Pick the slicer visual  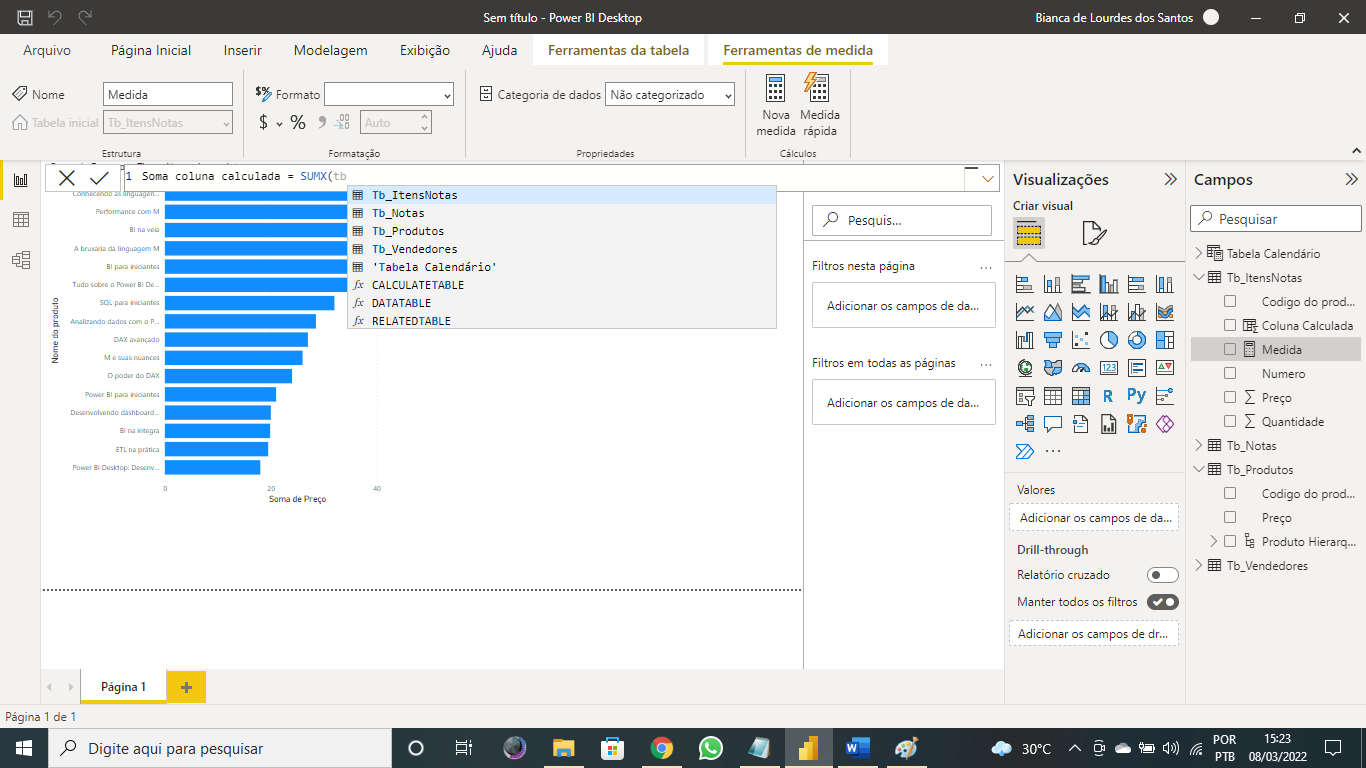[1025, 396]
